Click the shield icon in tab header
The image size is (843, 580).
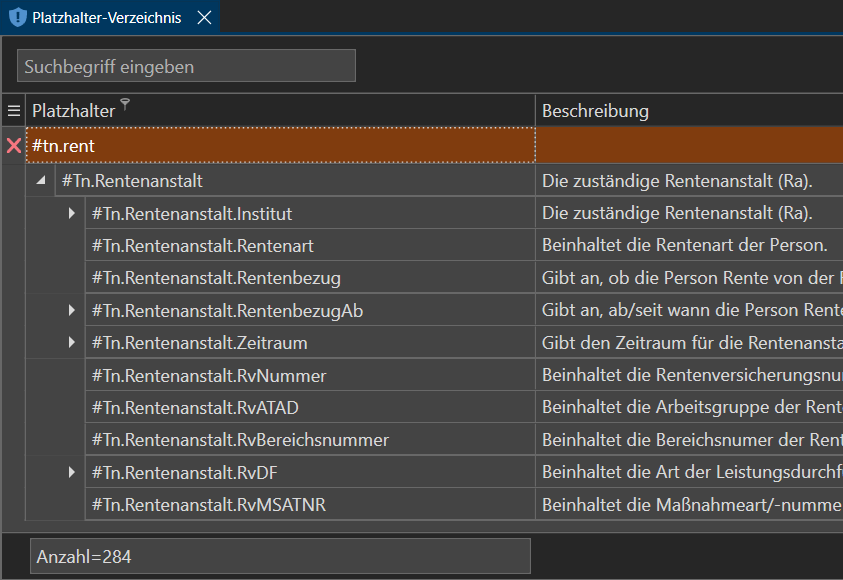(17, 18)
